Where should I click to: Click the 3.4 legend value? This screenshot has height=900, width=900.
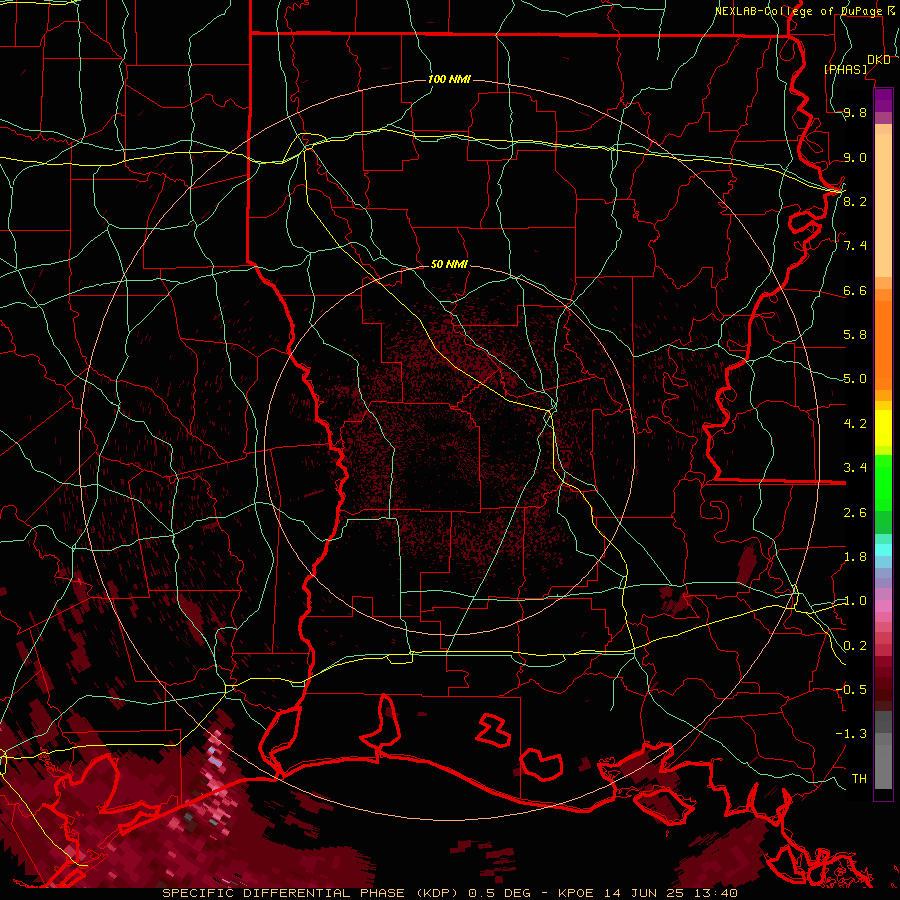click(855, 468)
